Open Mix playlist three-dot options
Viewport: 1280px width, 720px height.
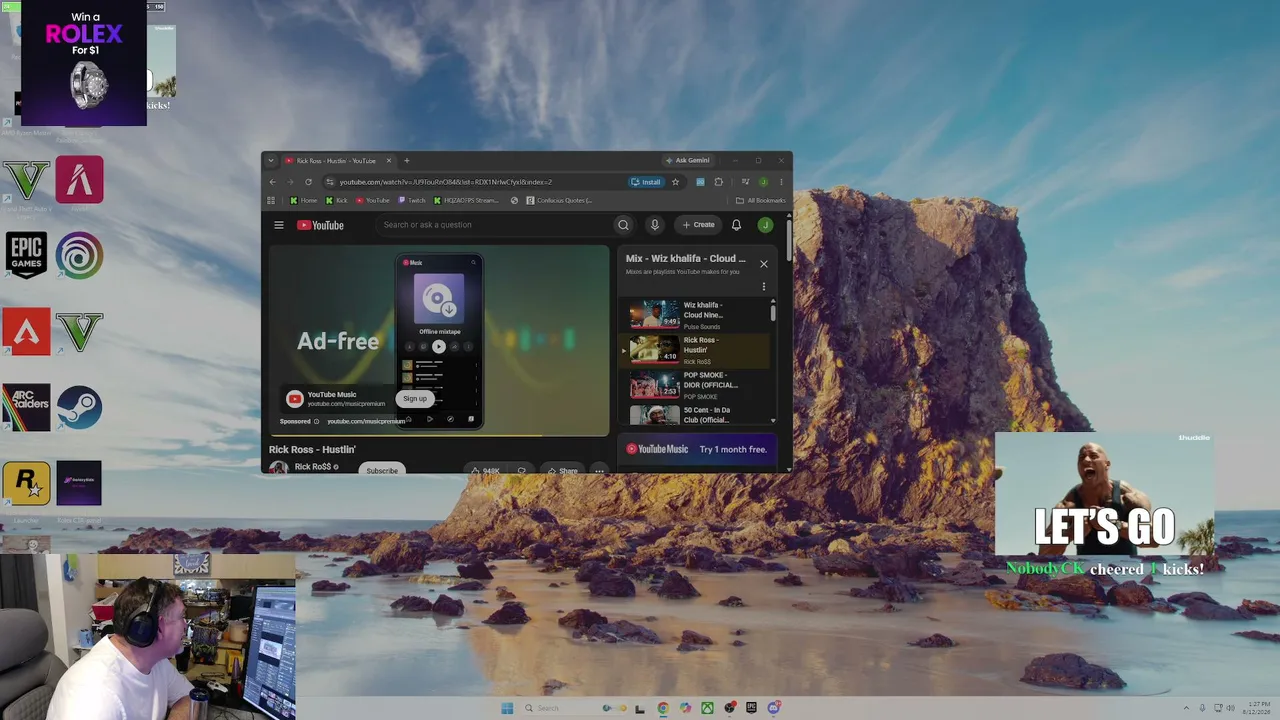tap(764, 287)
